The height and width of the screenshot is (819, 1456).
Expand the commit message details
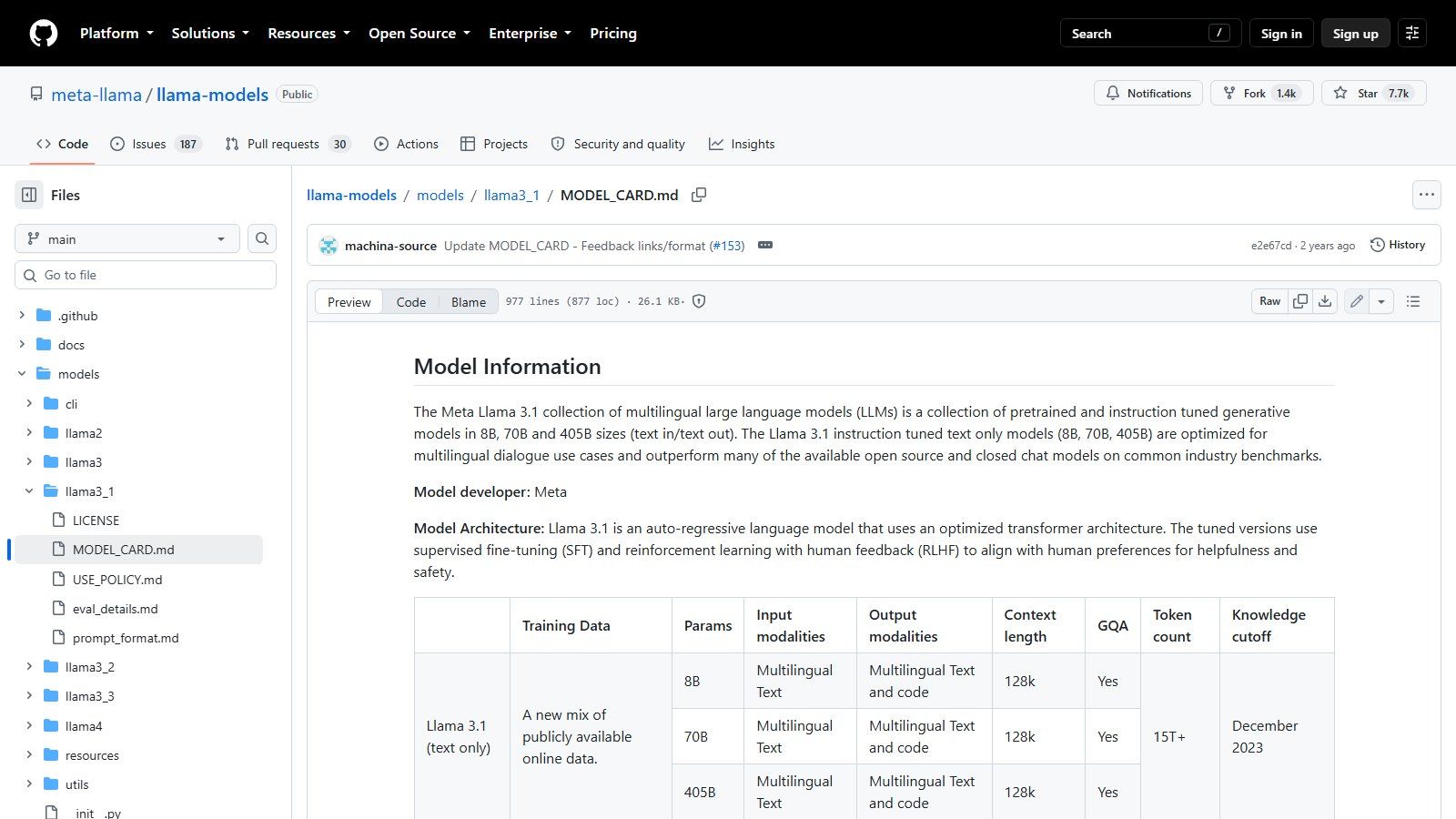[765, 246]
